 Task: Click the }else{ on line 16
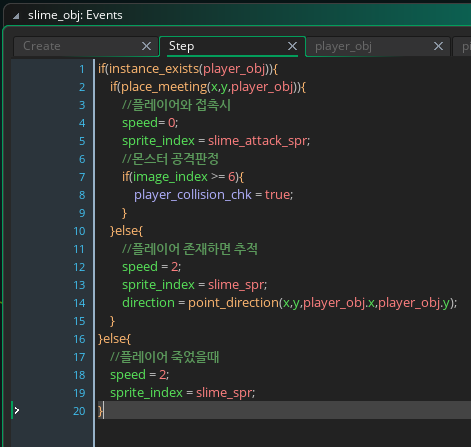click(114, 339)
